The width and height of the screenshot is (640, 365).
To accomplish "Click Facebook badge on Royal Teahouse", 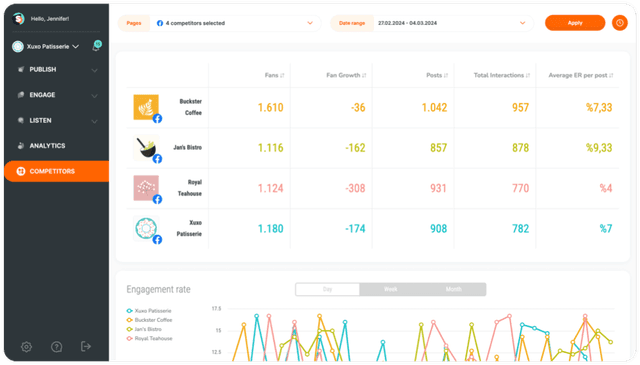I will pyautogui.click(x=157, y=199).
